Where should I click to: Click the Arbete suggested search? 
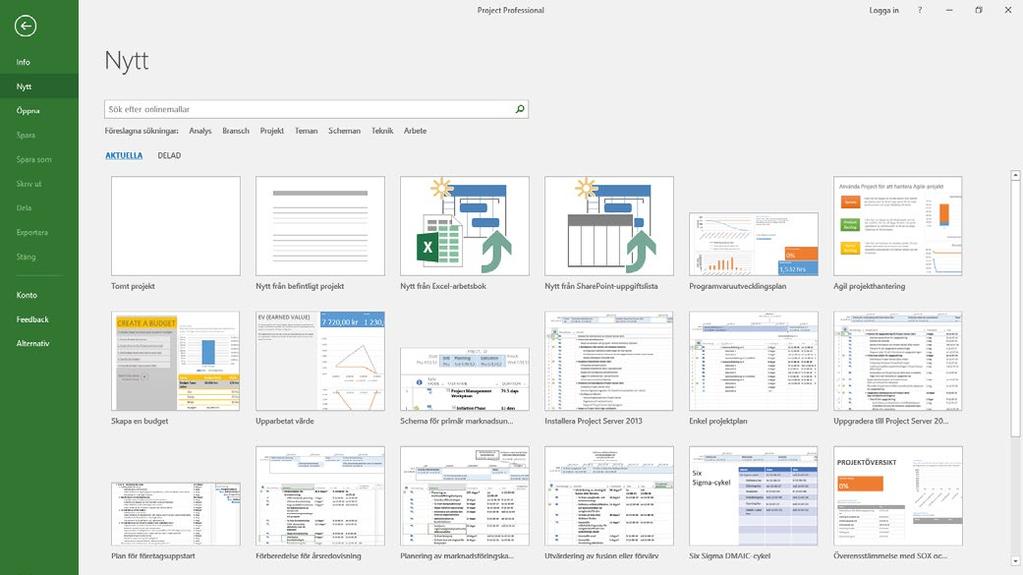tap(415, 131)
